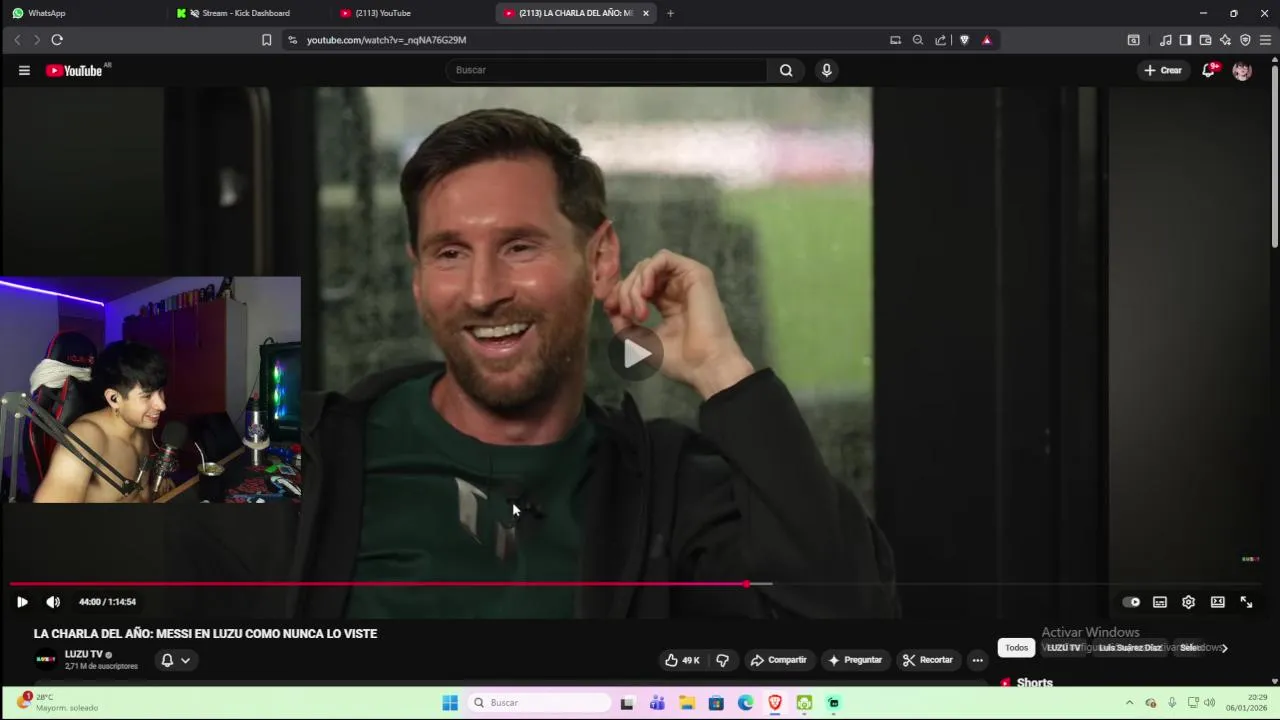The height and width of the screenshot is (720, 1280).
Task: Open Brave Shields lion icon
Action: (x=964, y=40)
